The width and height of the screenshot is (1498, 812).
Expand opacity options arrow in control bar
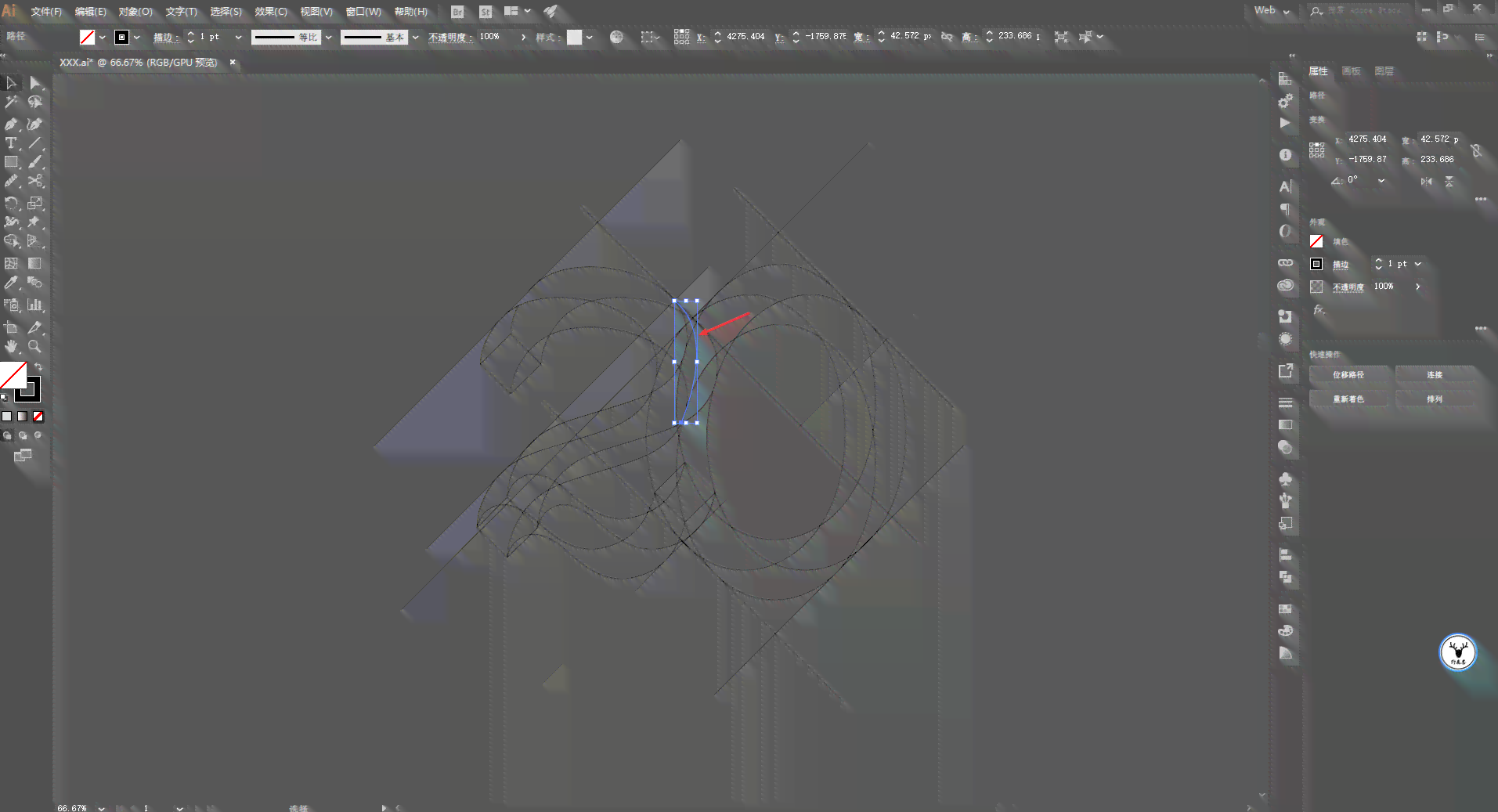pyautogui.click(x=523, y=37)
